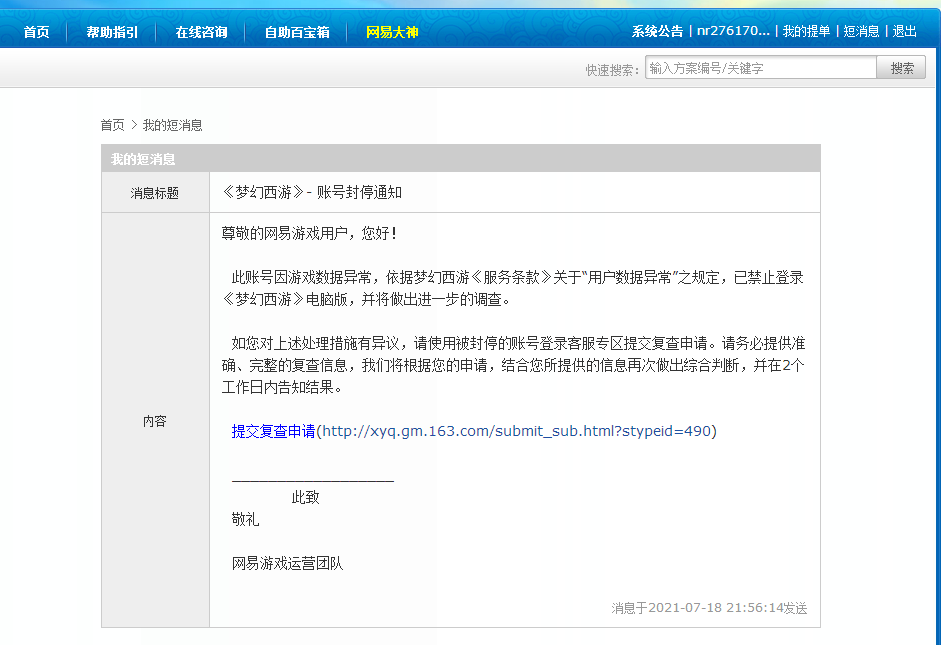Click the 敬礼 closing text
The width and height of the screenshot is (941, 645).
[x=245, y=519]
